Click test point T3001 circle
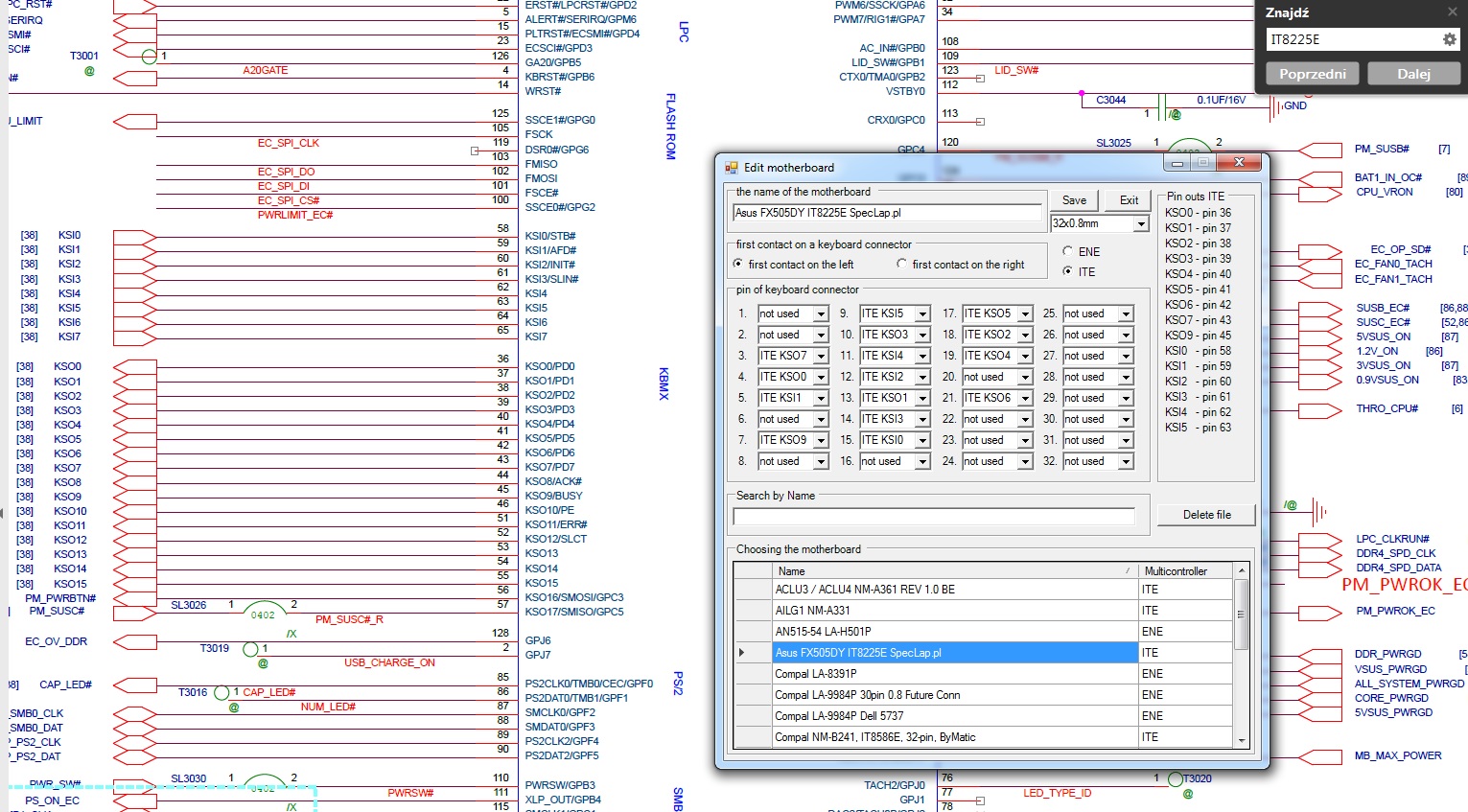The height and width of the screenshot is (812, 1468). (149, 57)
